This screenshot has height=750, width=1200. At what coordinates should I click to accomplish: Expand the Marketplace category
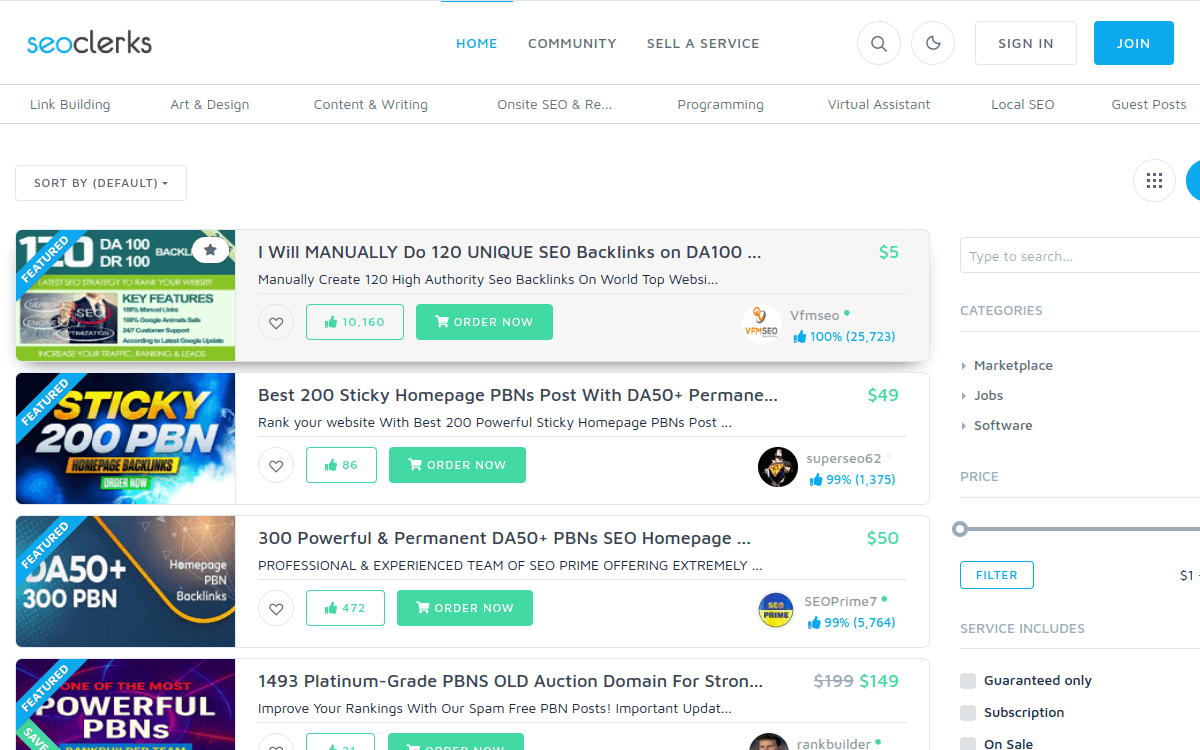pyautogui.click(x=1014, y=365)
